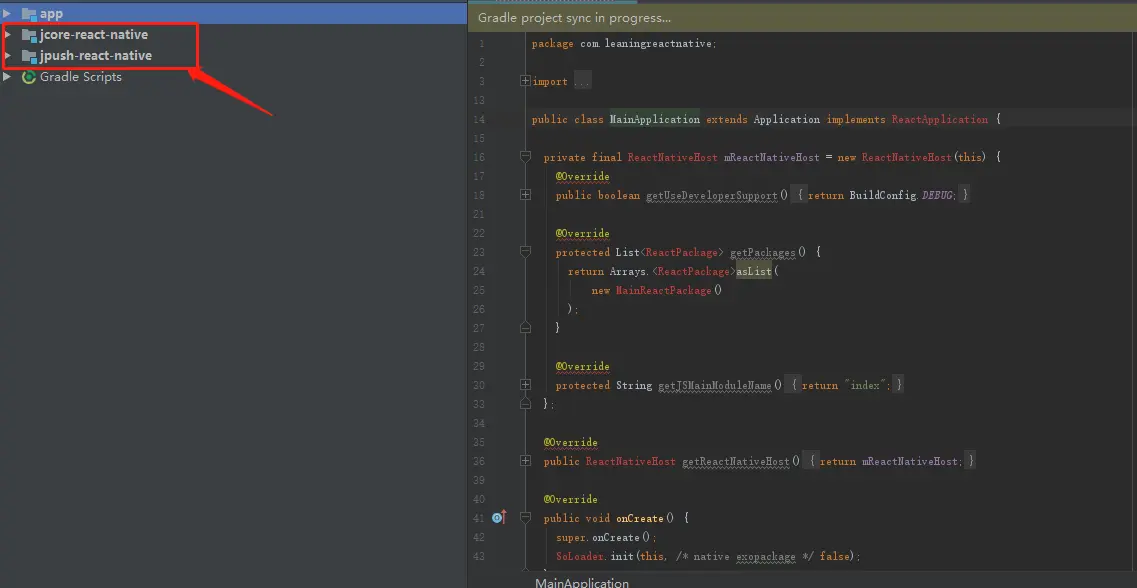This screenshot has width=1137, height=588.
Task: Click the jcore-react-native module folder icon
Action: 29,35
